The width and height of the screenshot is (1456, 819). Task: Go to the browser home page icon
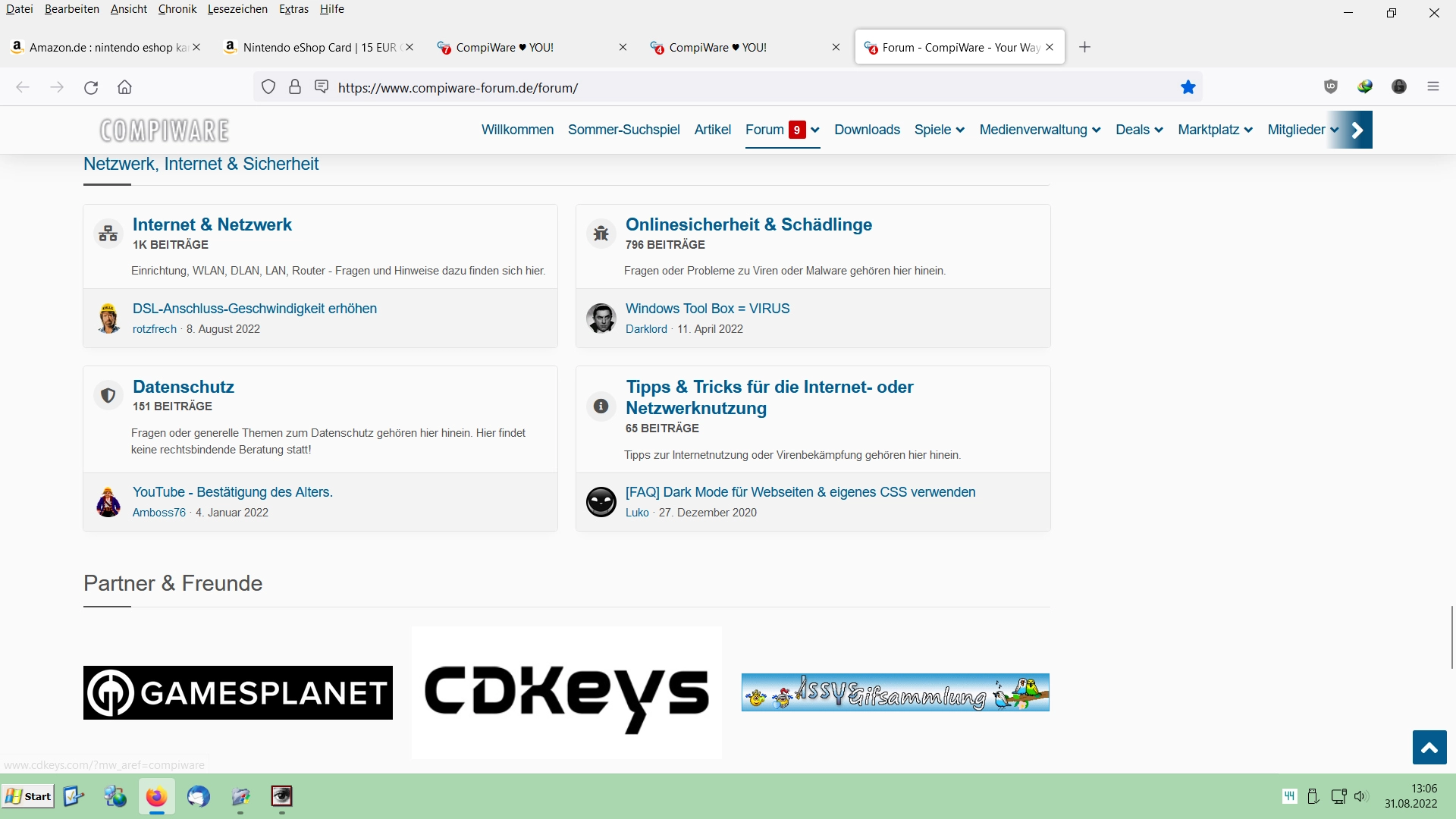125,87
